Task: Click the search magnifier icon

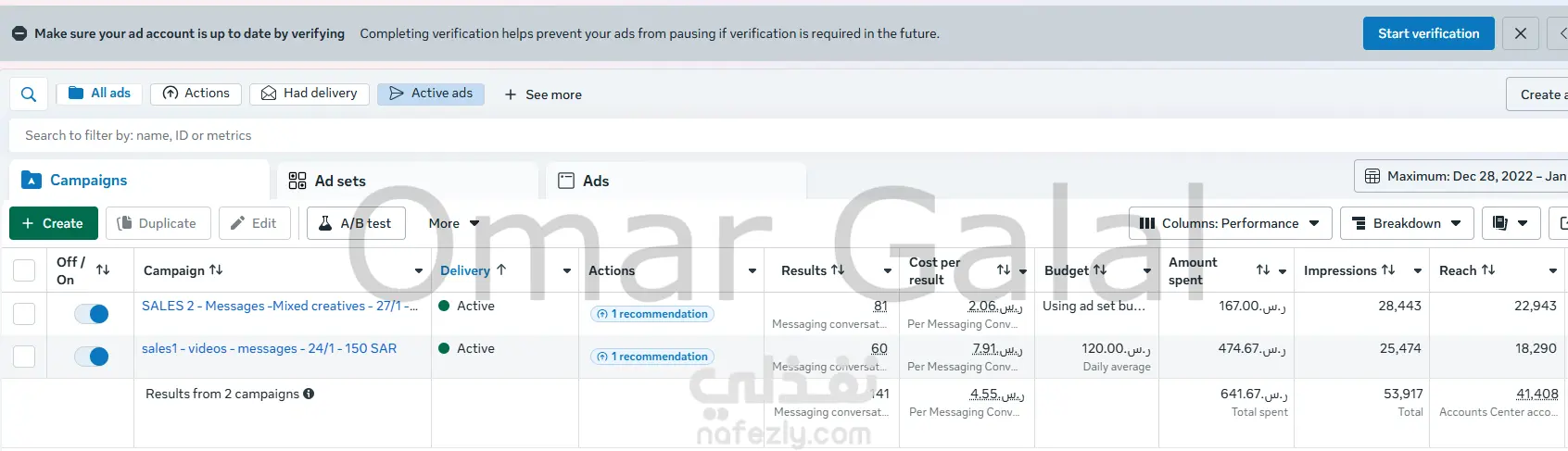Action: [29, 94]
